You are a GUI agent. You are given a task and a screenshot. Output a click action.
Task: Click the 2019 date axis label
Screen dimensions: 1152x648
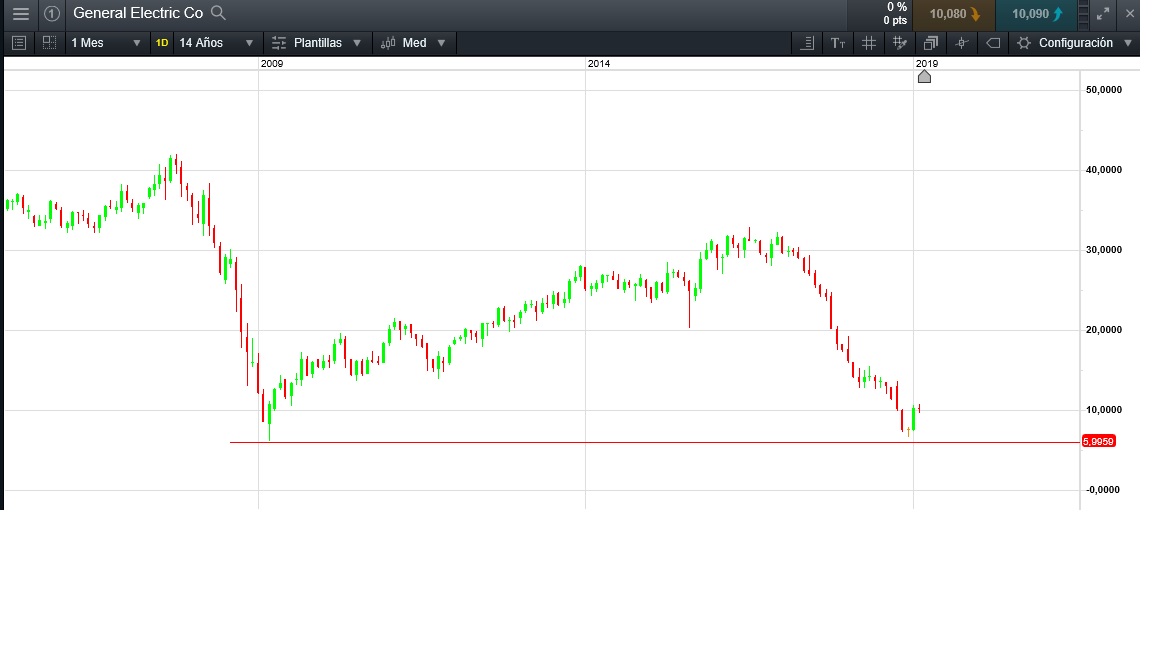point(926,63)
